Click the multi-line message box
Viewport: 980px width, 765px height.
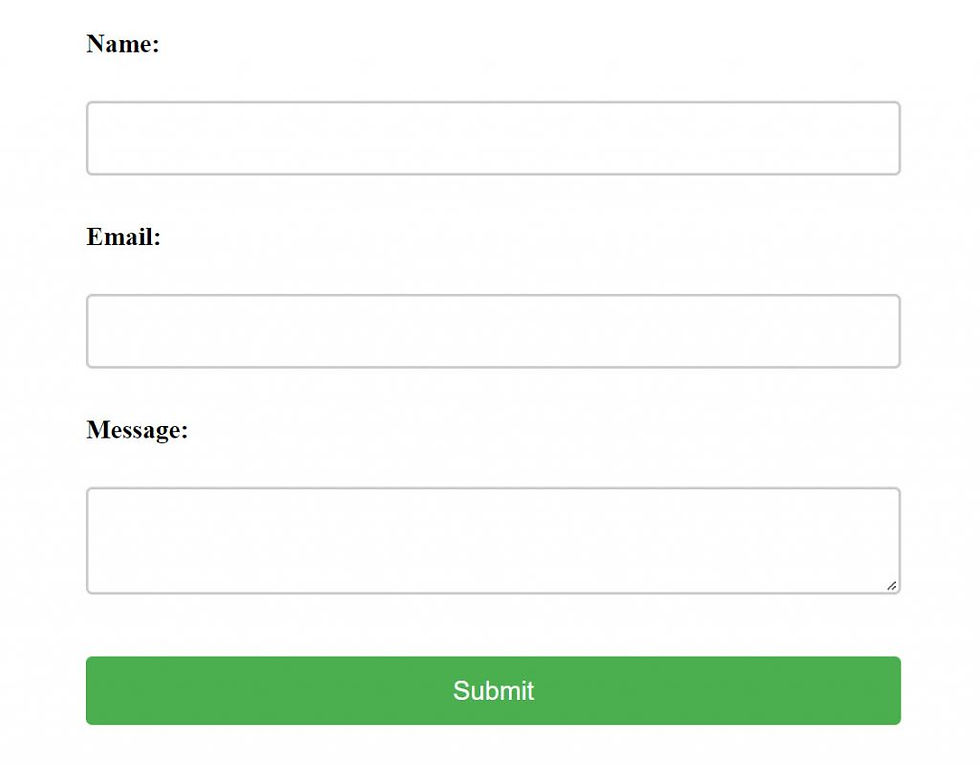(x=493, y=540)
